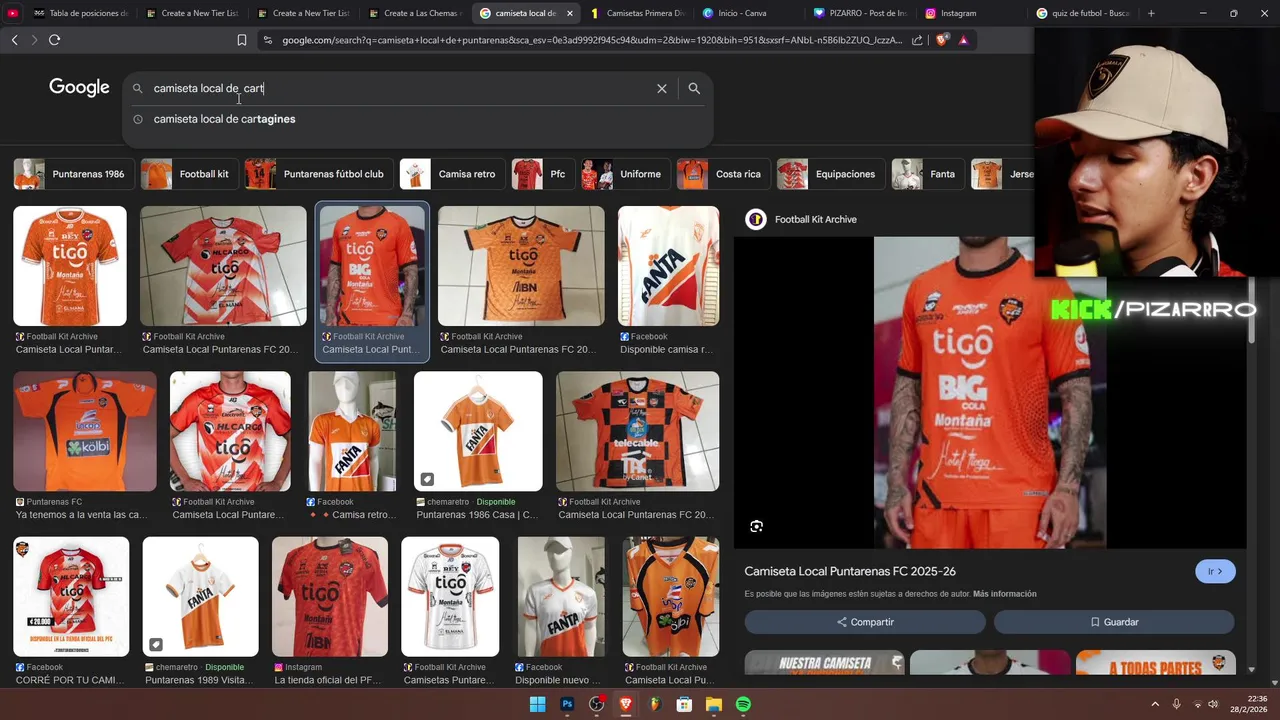This screenshot has height=720, width=1280.
Task: Open the orange-black checkered Telecable jersey
Action: pos(637,431)
